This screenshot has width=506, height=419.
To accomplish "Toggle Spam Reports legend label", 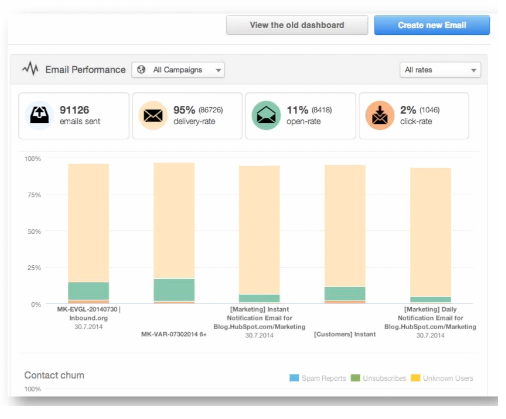I will 324,378.
